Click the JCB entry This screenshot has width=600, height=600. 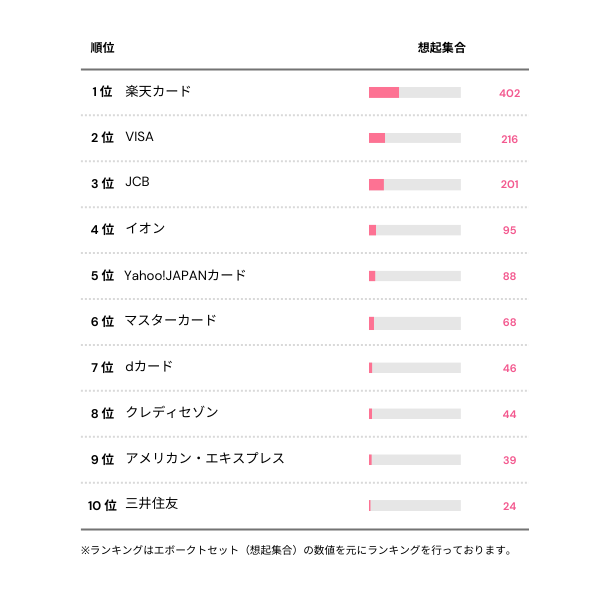(137, 184)
